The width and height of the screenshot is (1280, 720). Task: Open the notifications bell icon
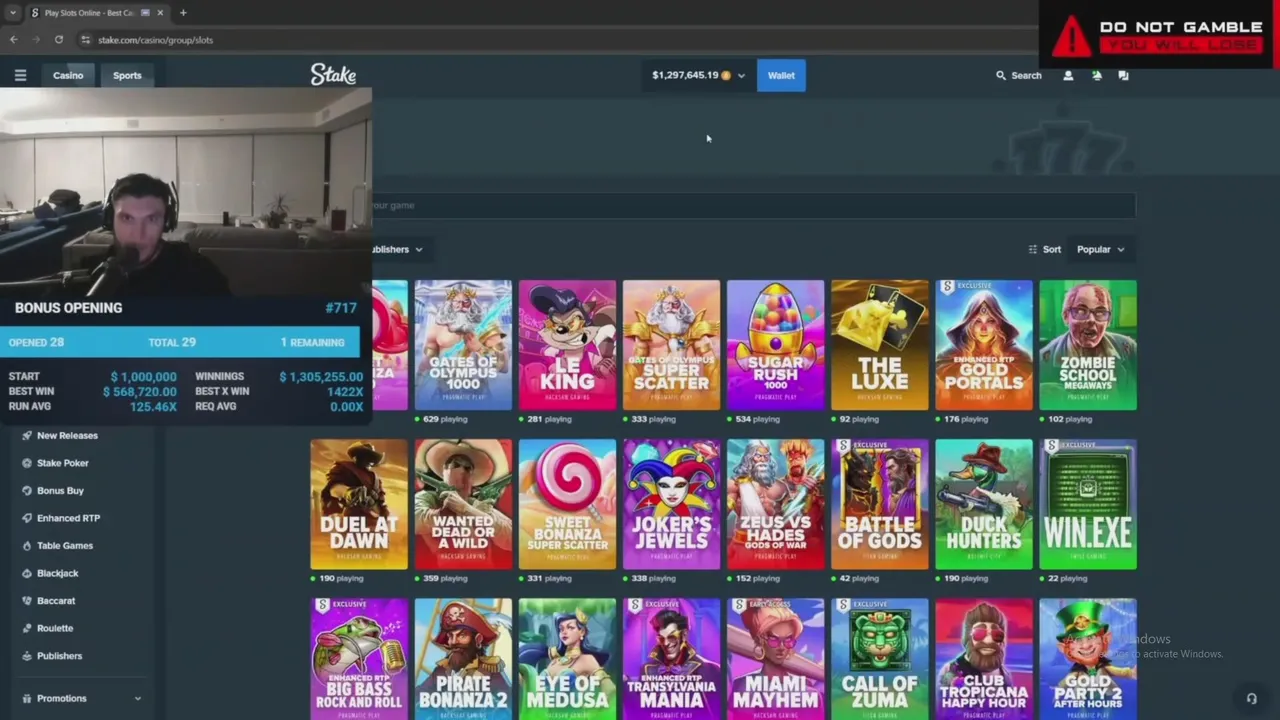click(1096, 75)
